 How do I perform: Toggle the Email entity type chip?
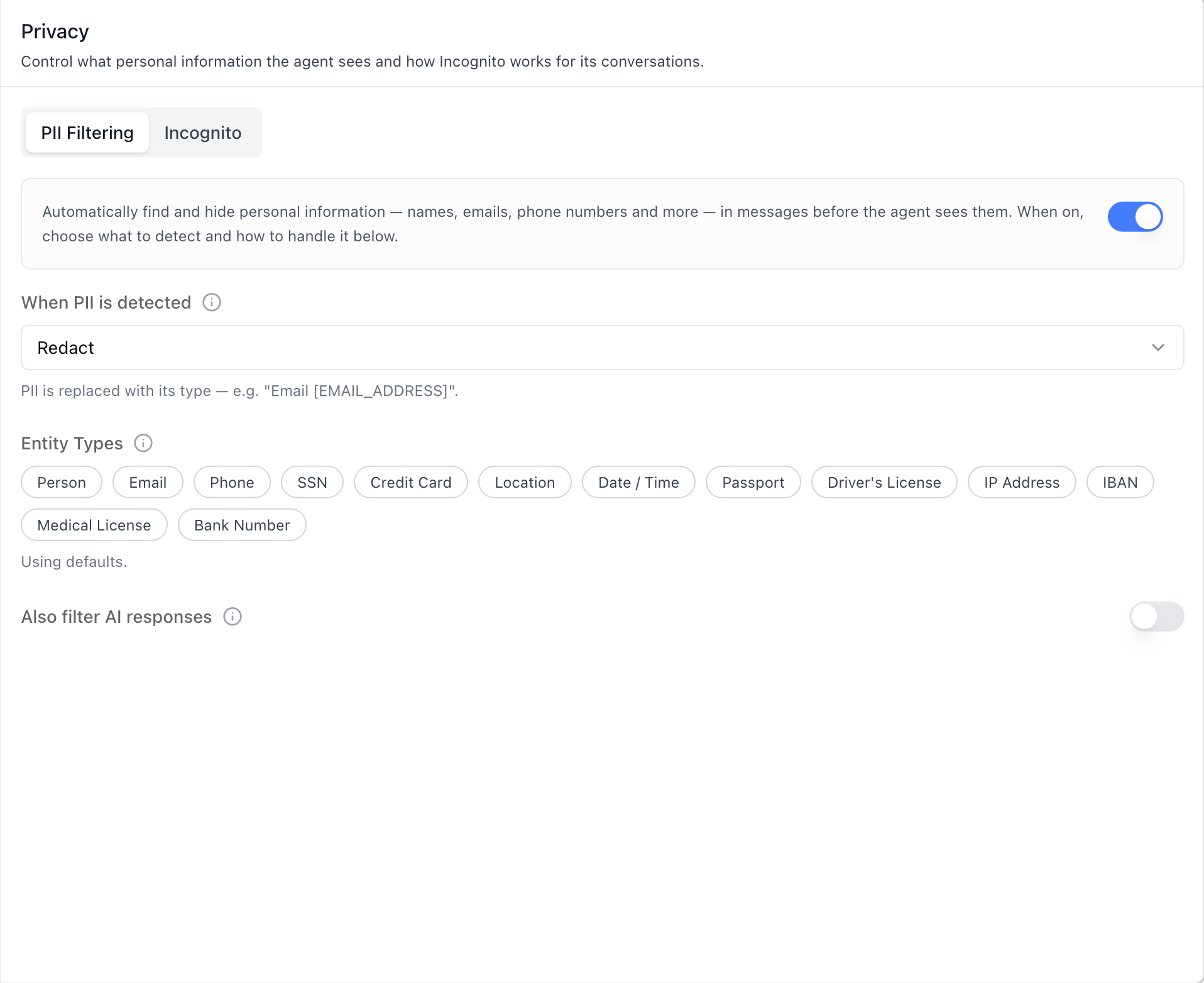[148, 482]
